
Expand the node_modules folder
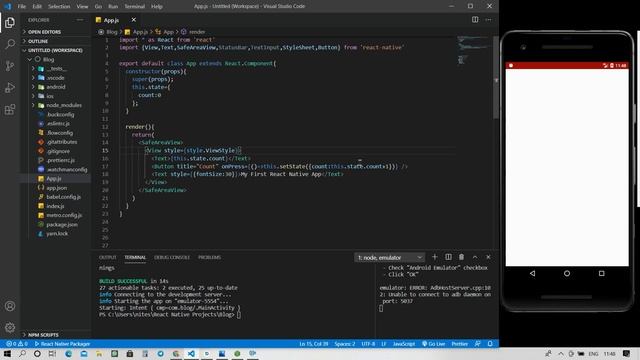point(55,105)
